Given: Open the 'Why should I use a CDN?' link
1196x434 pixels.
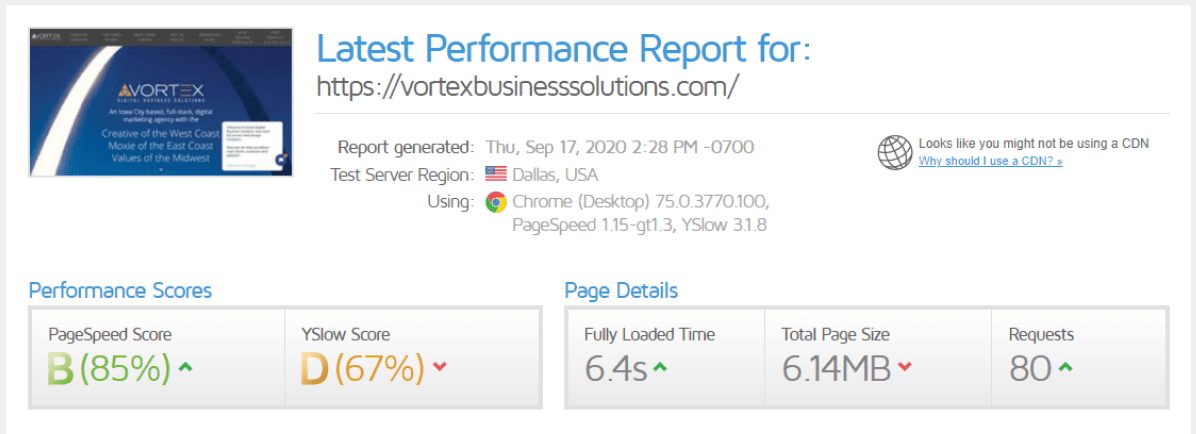Looking at the screenshot, I should [990, 161].
